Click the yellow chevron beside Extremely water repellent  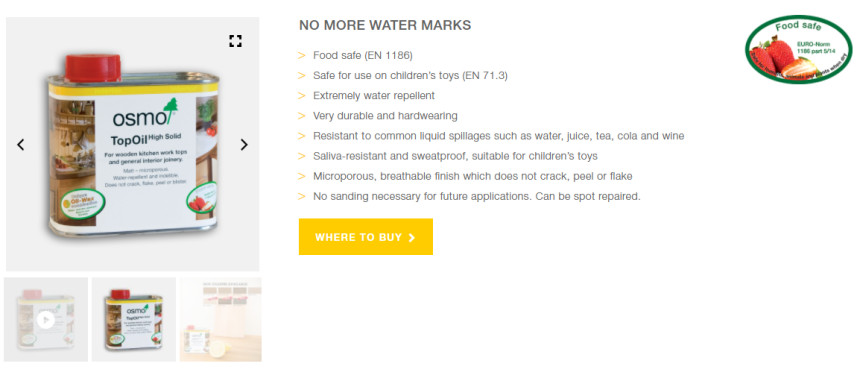(302, 95)
